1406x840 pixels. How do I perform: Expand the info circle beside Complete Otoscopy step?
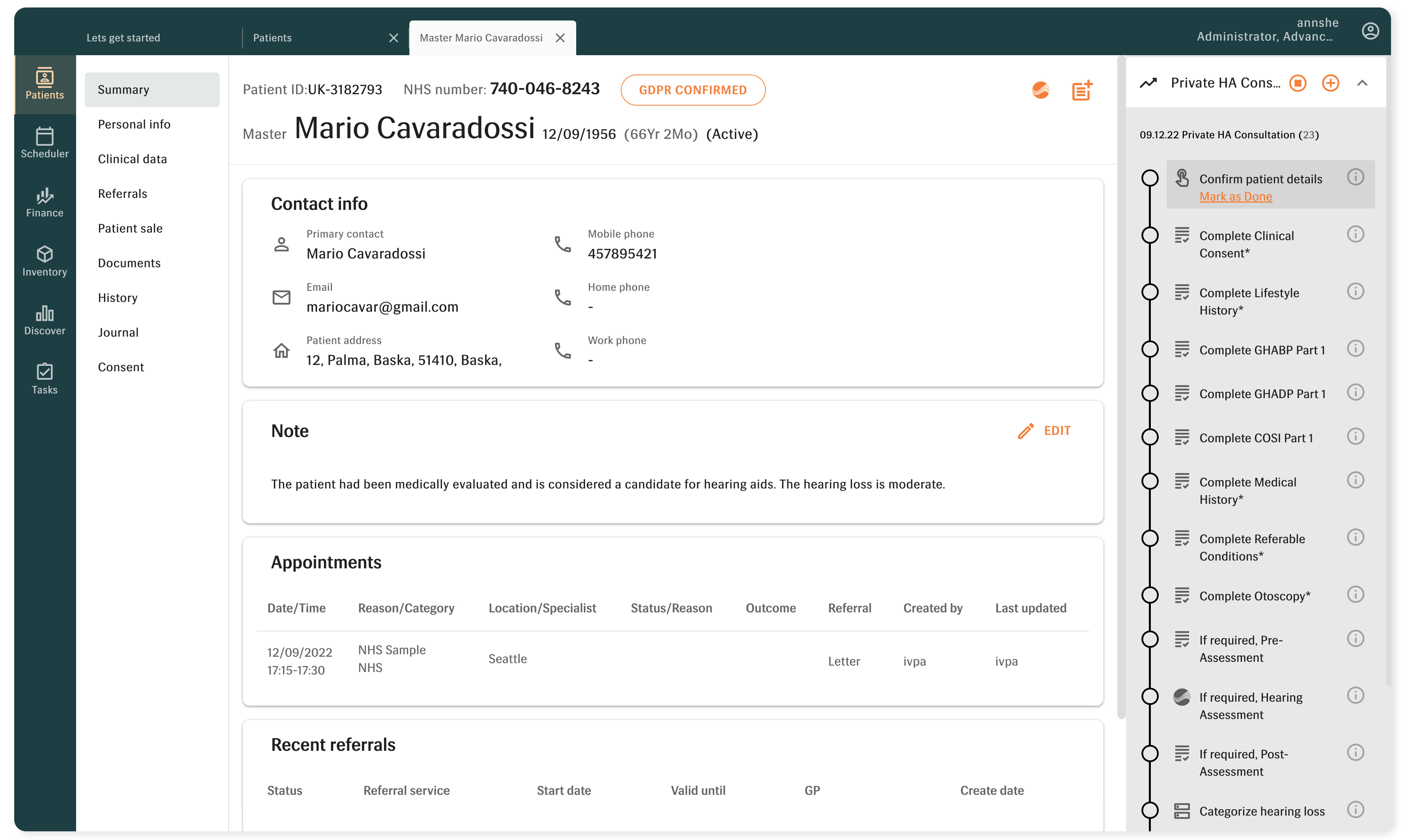pyautogui.click(x=1356, y=594)
